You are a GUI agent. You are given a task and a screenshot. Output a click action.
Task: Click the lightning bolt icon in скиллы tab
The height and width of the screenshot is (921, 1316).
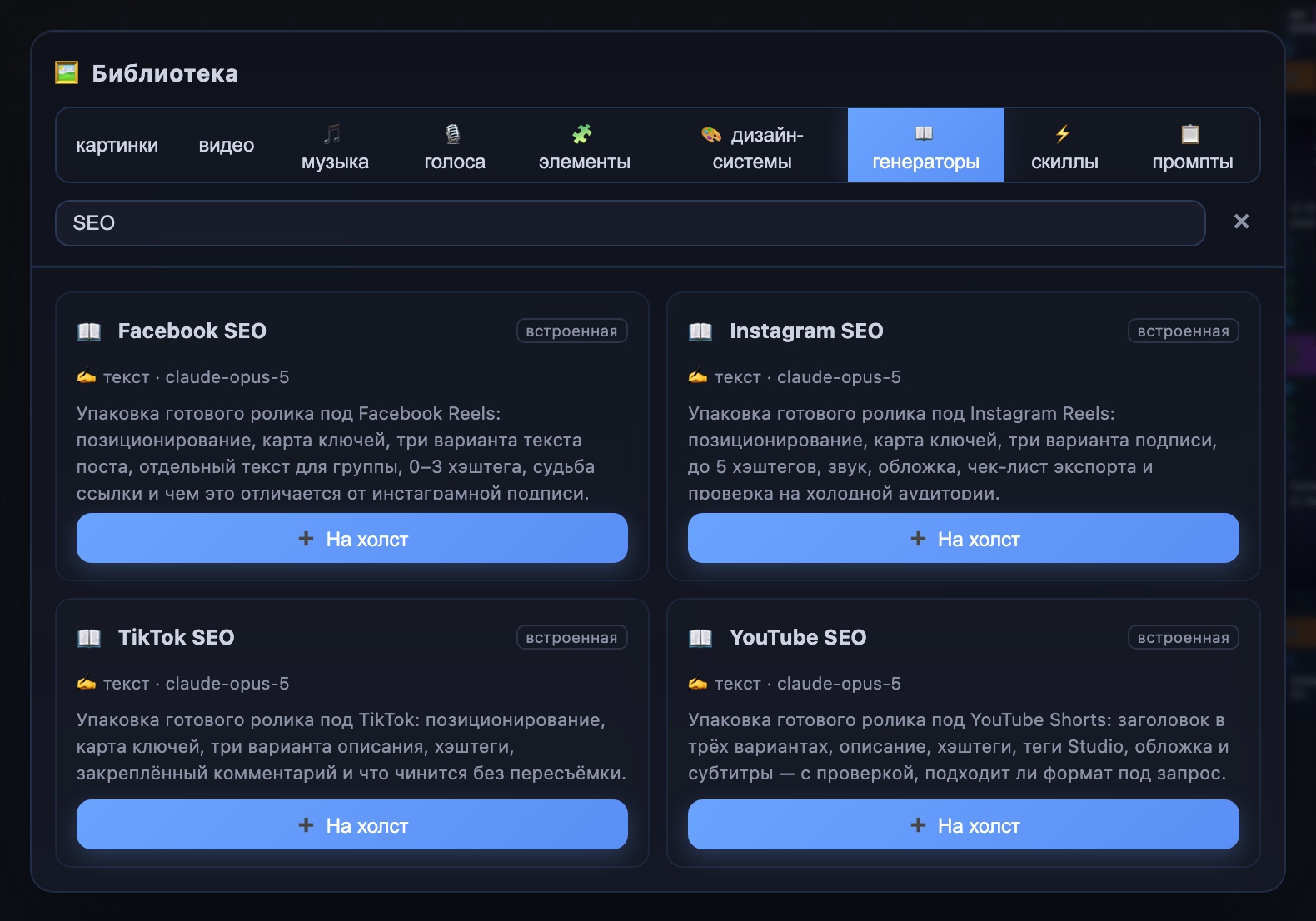point(1063,133)
